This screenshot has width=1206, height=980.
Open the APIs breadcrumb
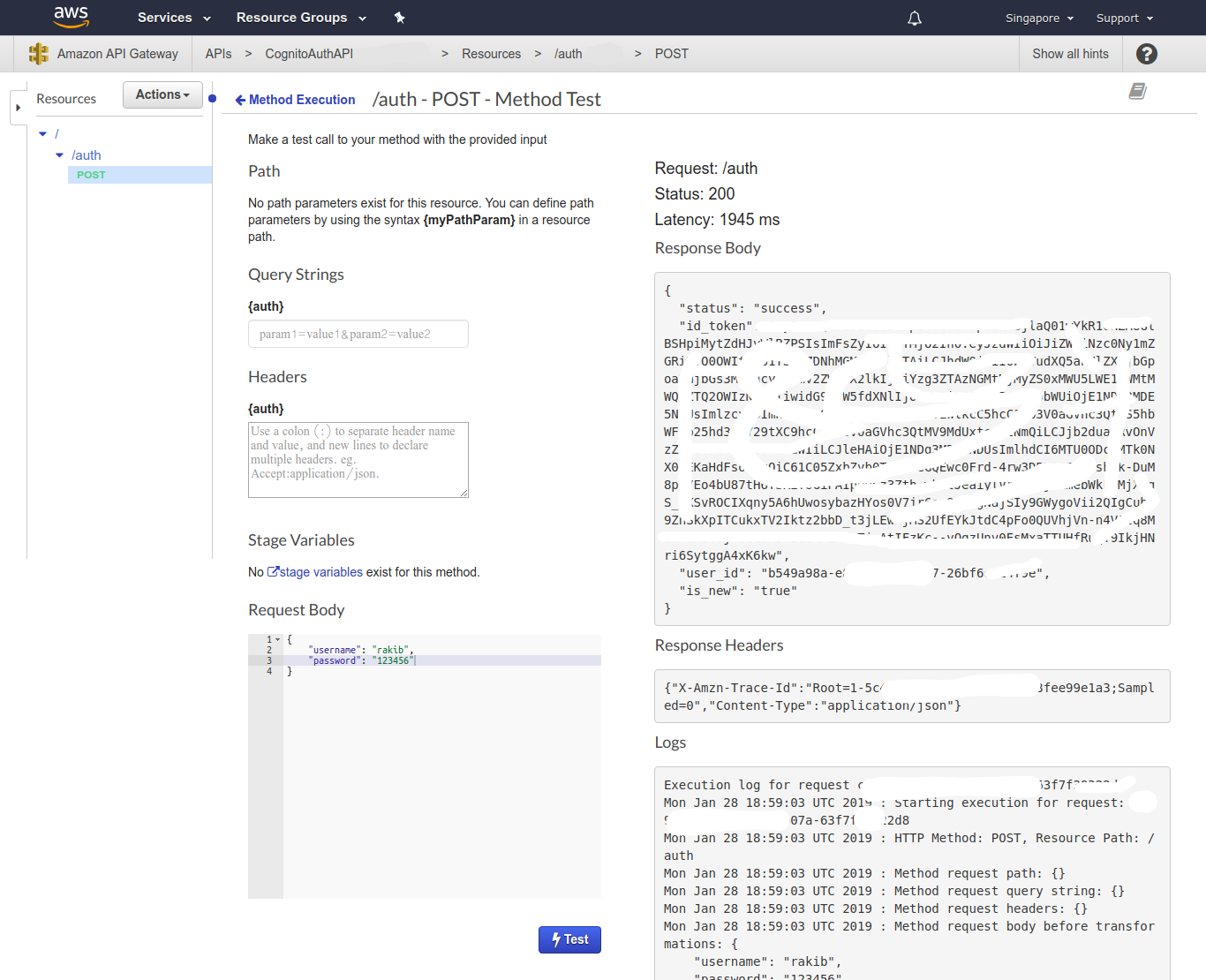[x=218, y=54]
